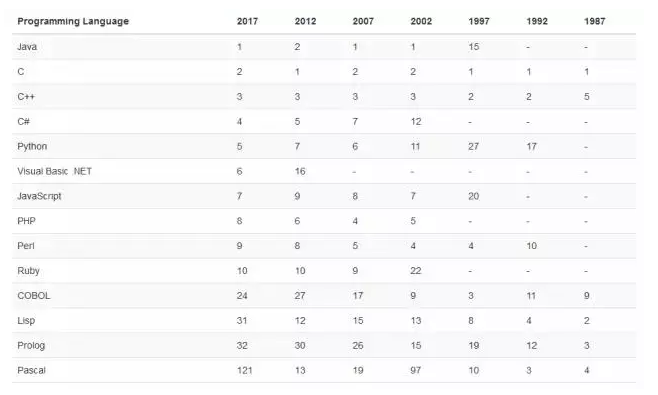Select the Python row label
The image size is (658, 395).
(32, 146)
